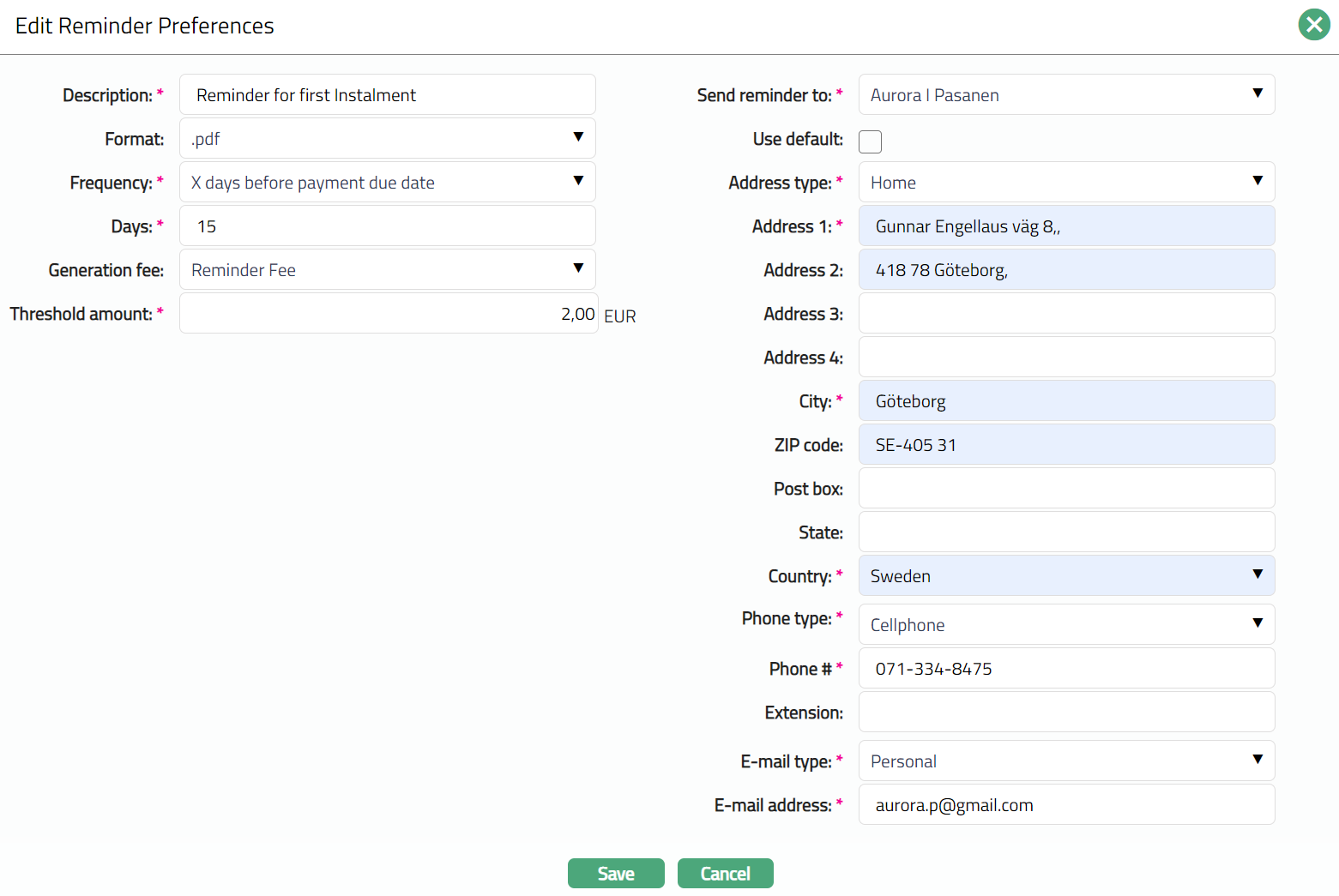Click into the Description text field

tap(387, 95)
